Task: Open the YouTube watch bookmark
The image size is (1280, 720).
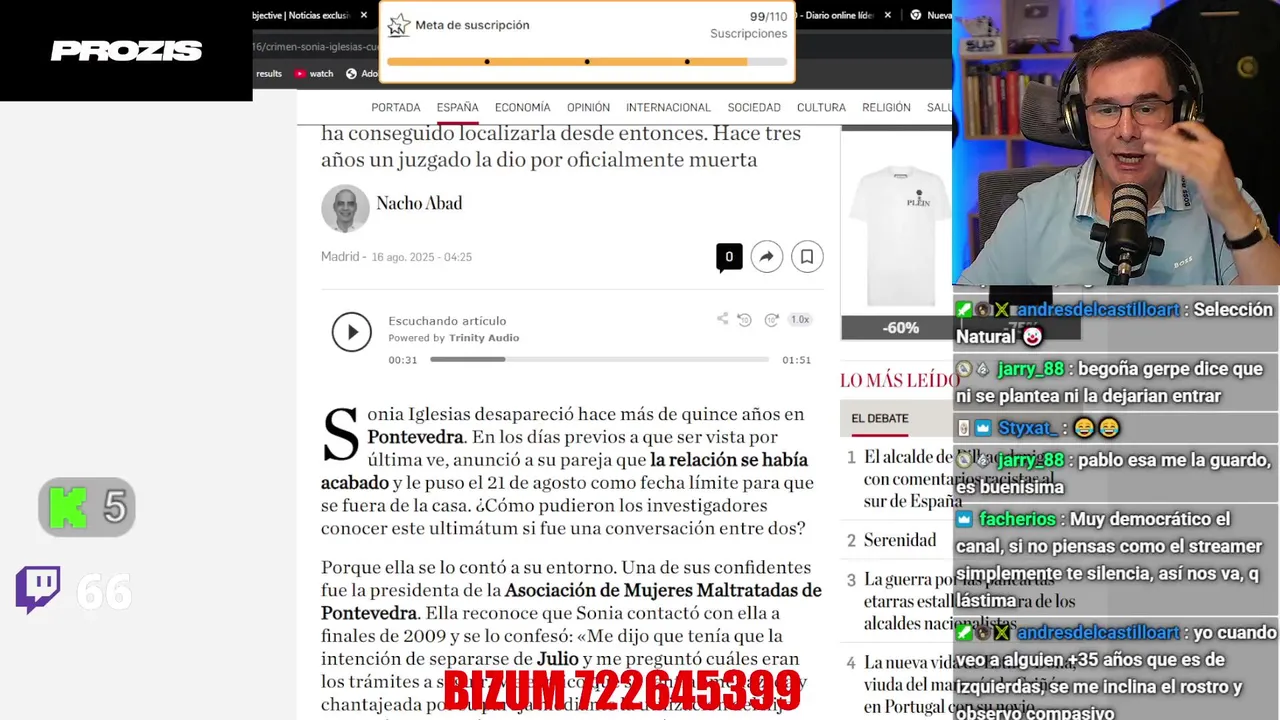Action: pos(314,73)
